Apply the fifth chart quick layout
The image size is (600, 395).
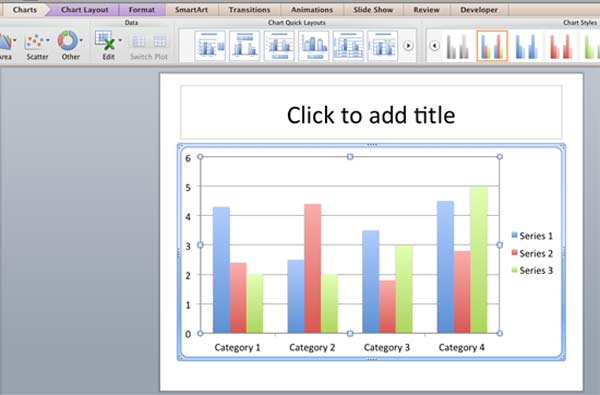[x=348, y=46]
